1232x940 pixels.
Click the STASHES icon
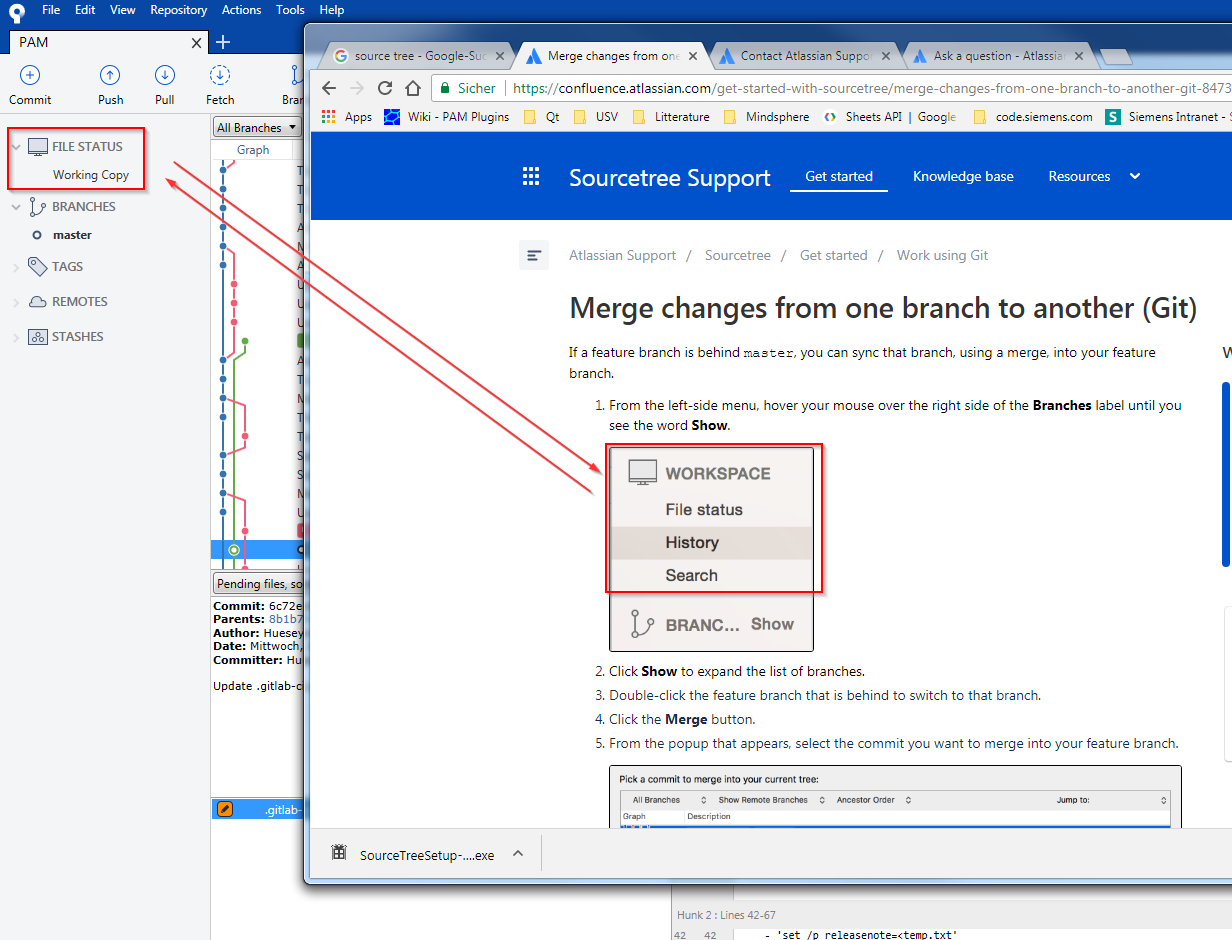coord(37,337)
